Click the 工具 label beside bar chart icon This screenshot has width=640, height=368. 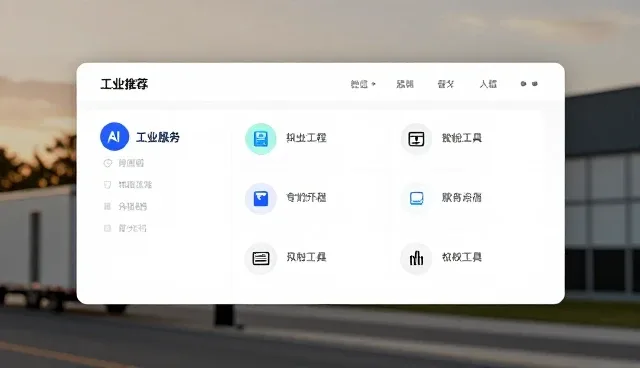[462, 257]
